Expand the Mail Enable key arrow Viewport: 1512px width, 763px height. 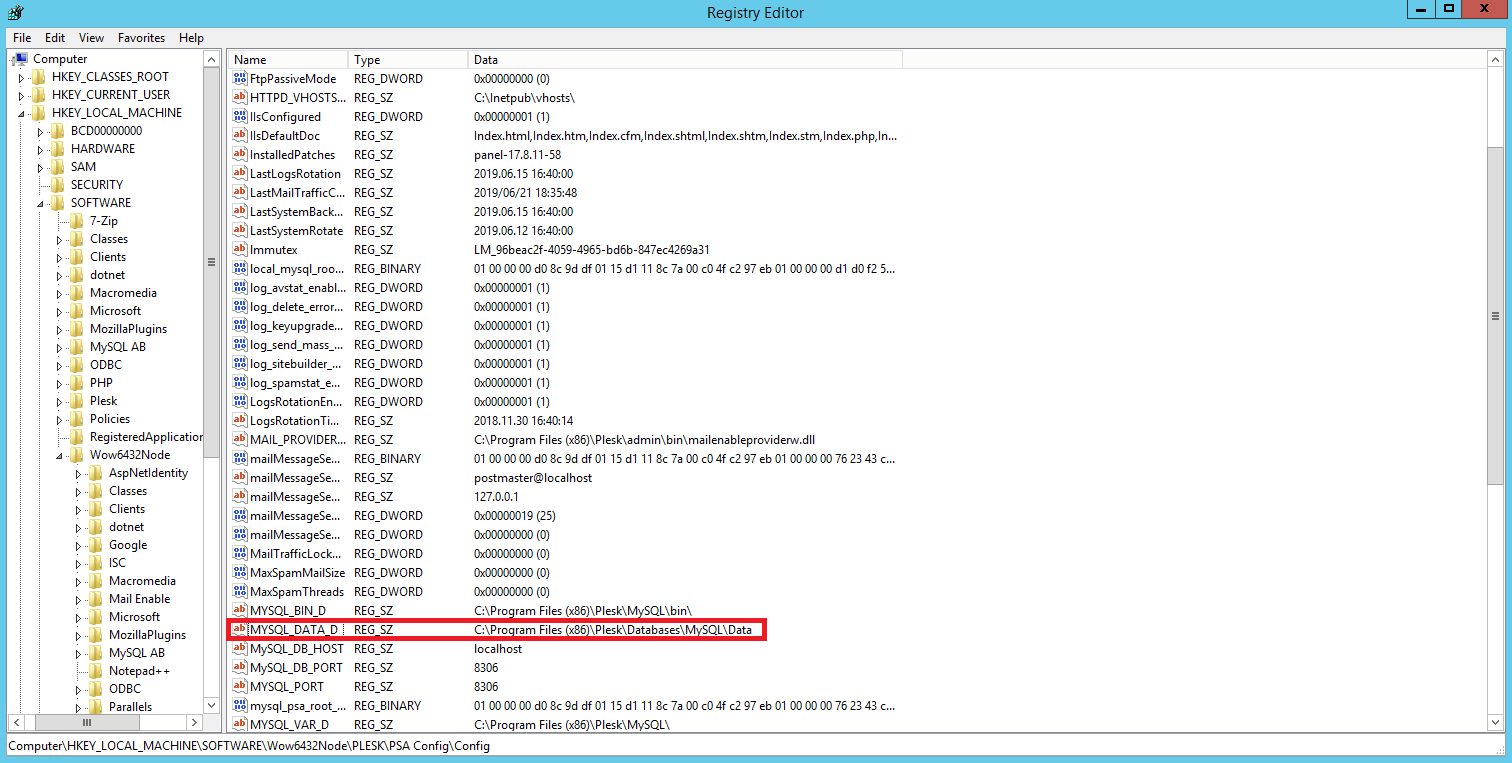78,599
